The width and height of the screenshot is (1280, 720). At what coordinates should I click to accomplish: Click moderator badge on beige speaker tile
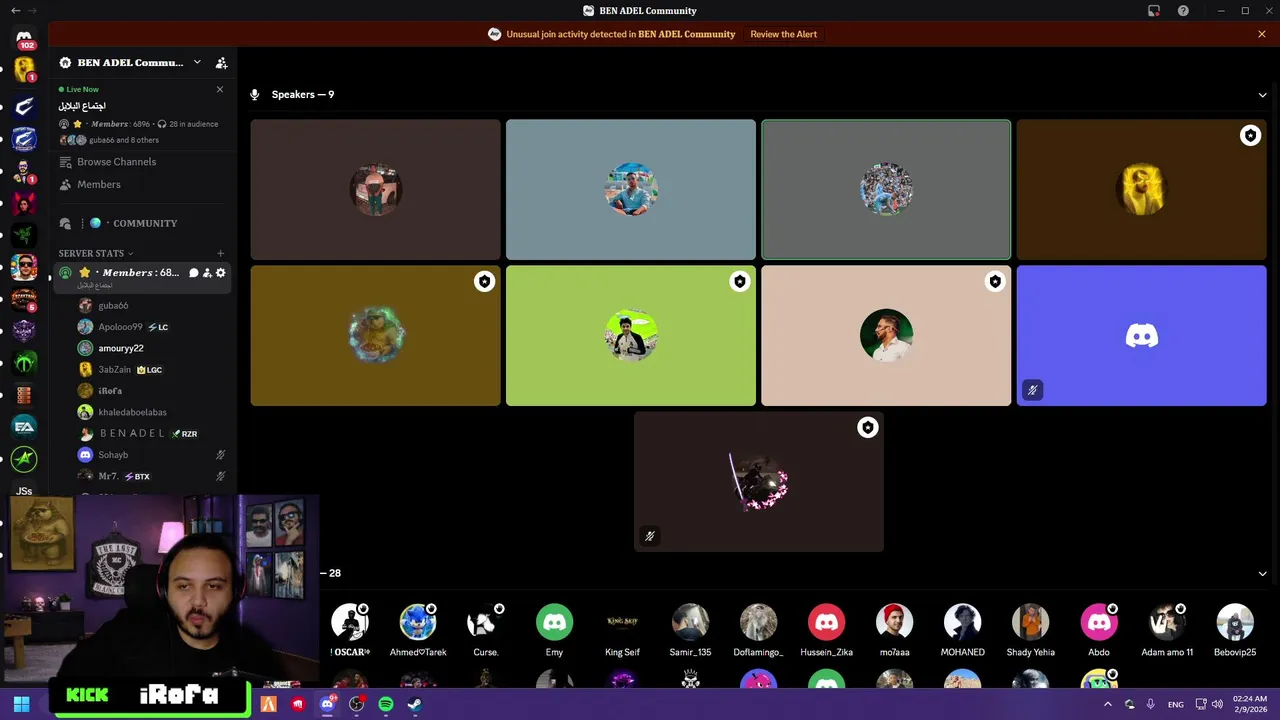pyautogui.click(x=995, y=282)
